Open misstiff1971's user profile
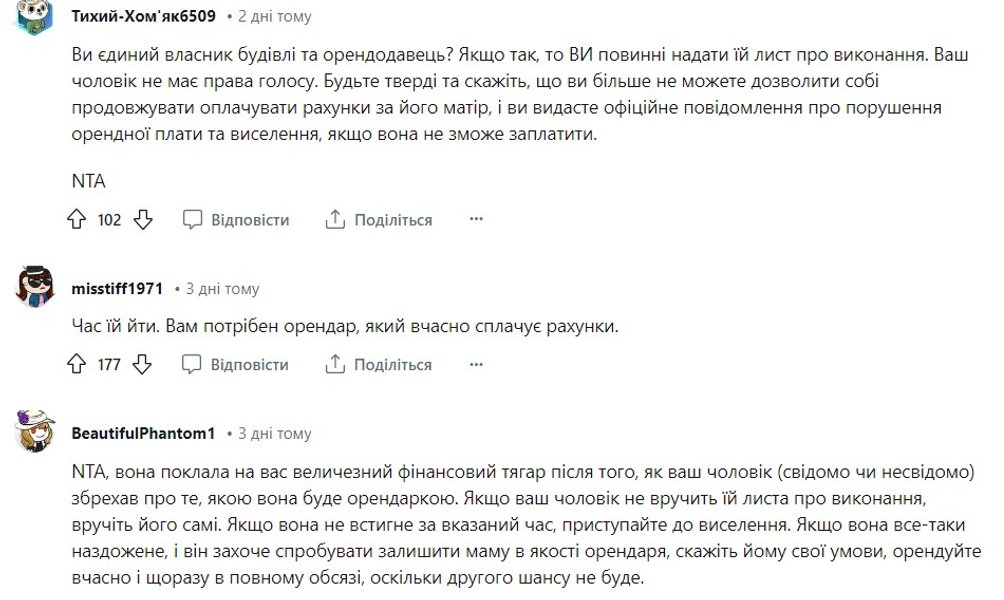1004x600 pixels. tap(117, 289)
